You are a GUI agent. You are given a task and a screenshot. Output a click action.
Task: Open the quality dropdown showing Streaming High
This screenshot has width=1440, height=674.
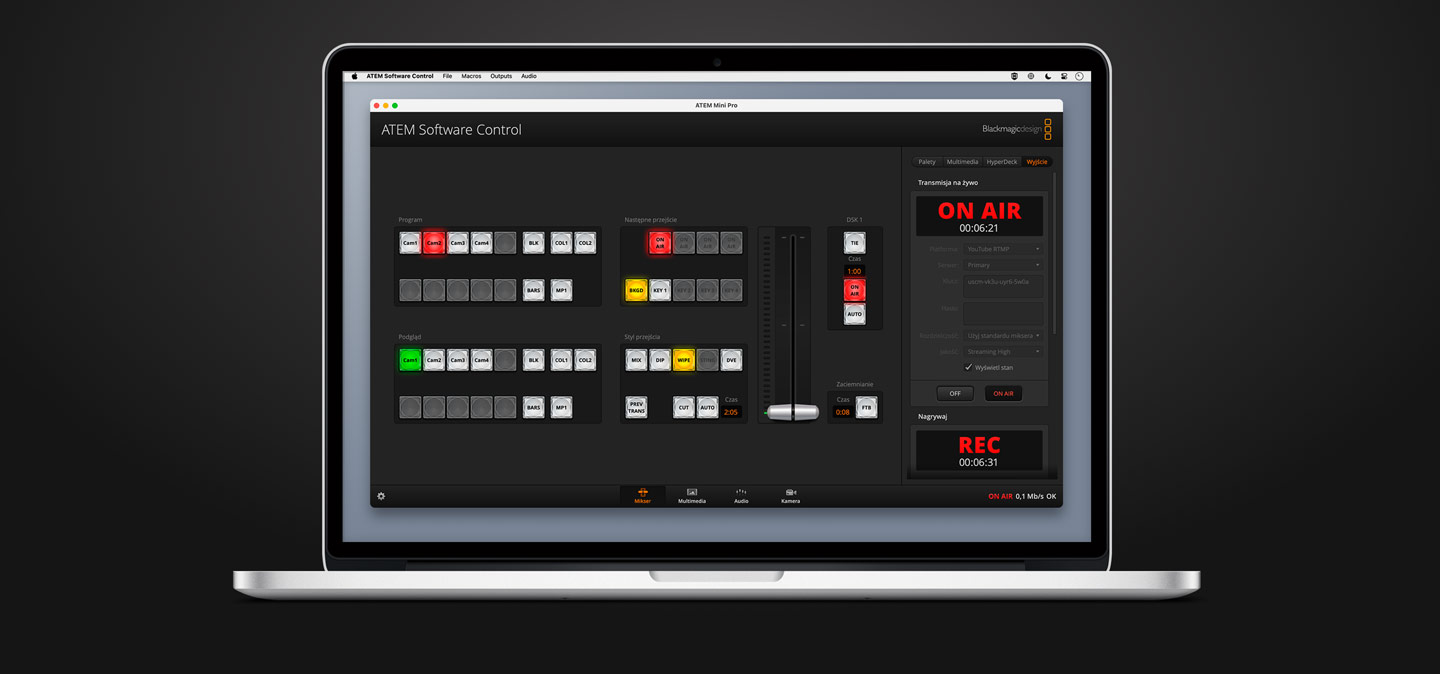click(1003, 352)
